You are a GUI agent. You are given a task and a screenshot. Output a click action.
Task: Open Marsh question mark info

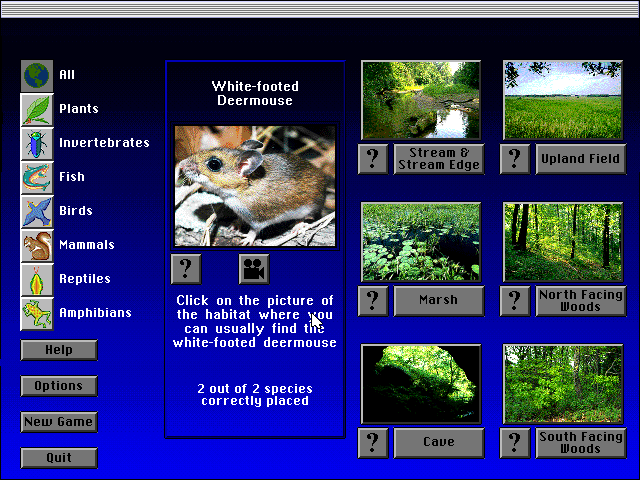(373, 301)
